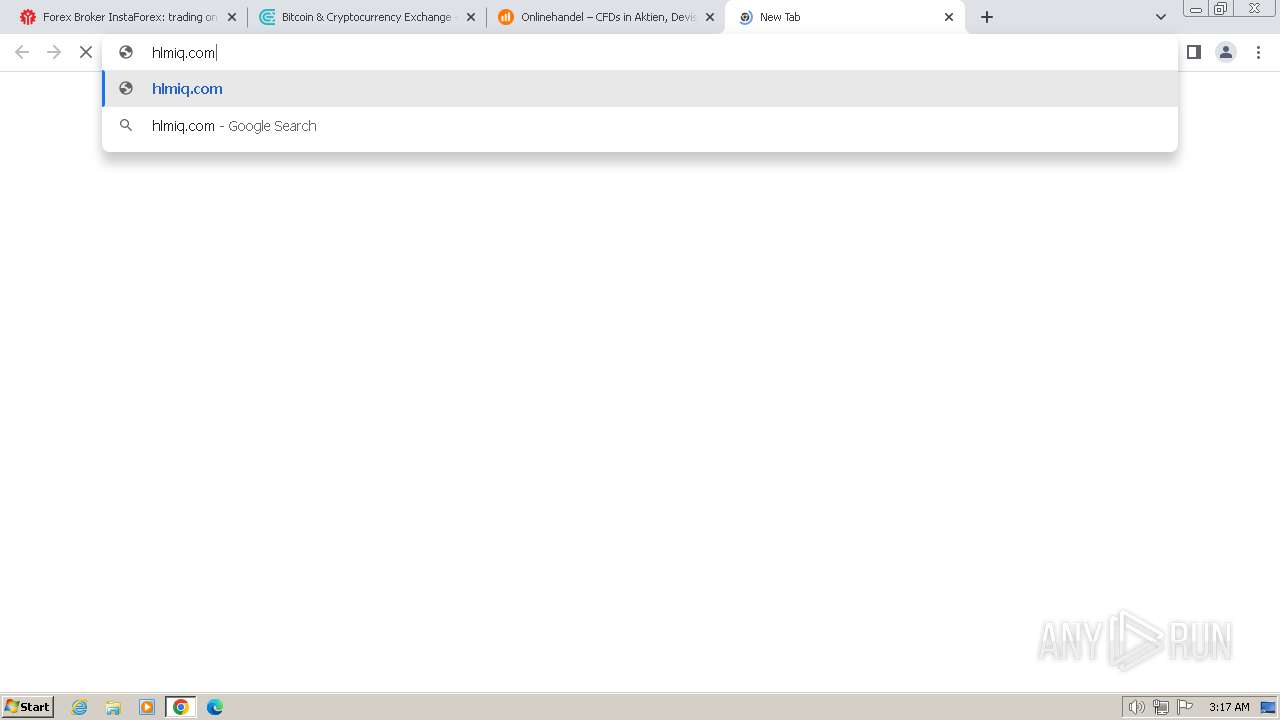
Task: Open a new browser tab with plus button
Action: 987,17
